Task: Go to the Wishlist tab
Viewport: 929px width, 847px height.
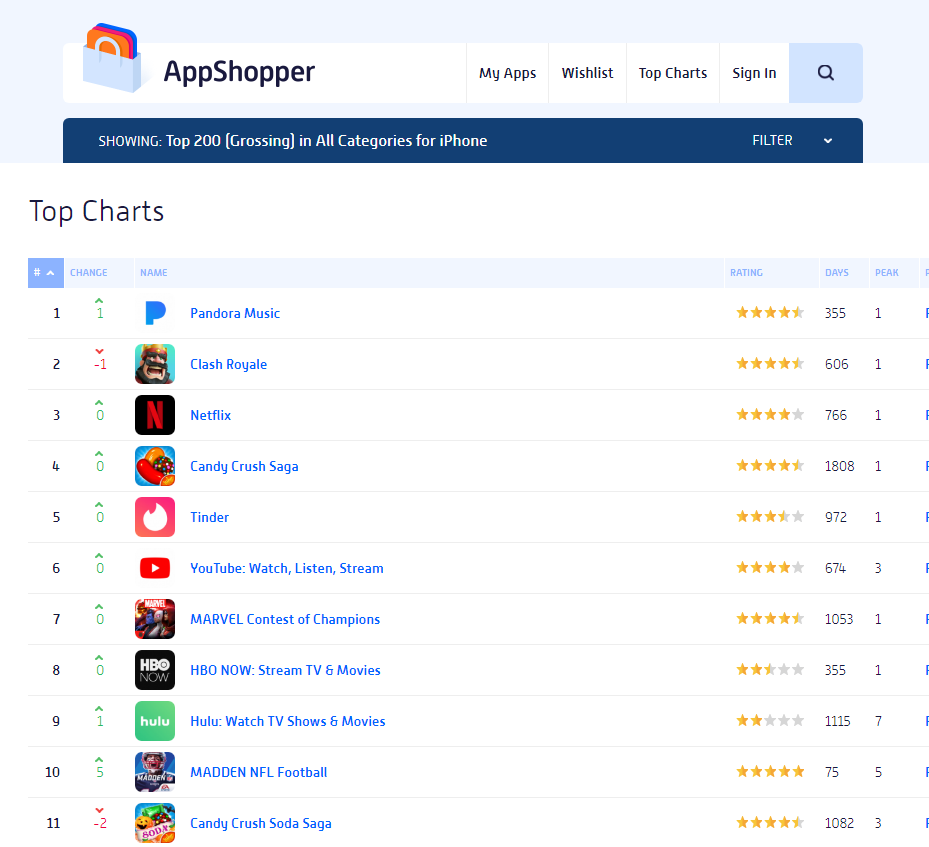Action: coord(587,73)
